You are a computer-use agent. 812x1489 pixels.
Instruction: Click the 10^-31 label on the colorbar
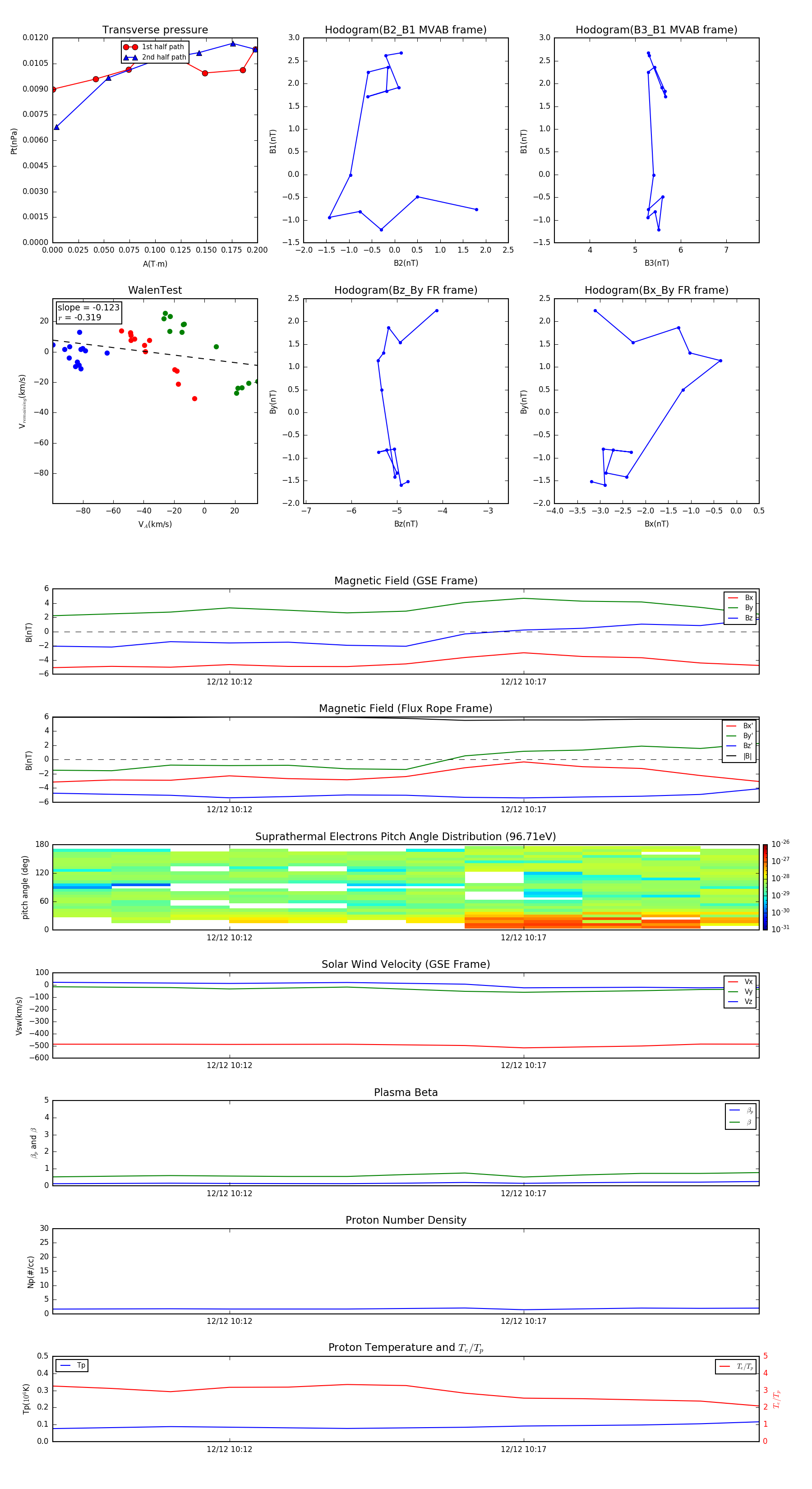(x=780, y=929)
